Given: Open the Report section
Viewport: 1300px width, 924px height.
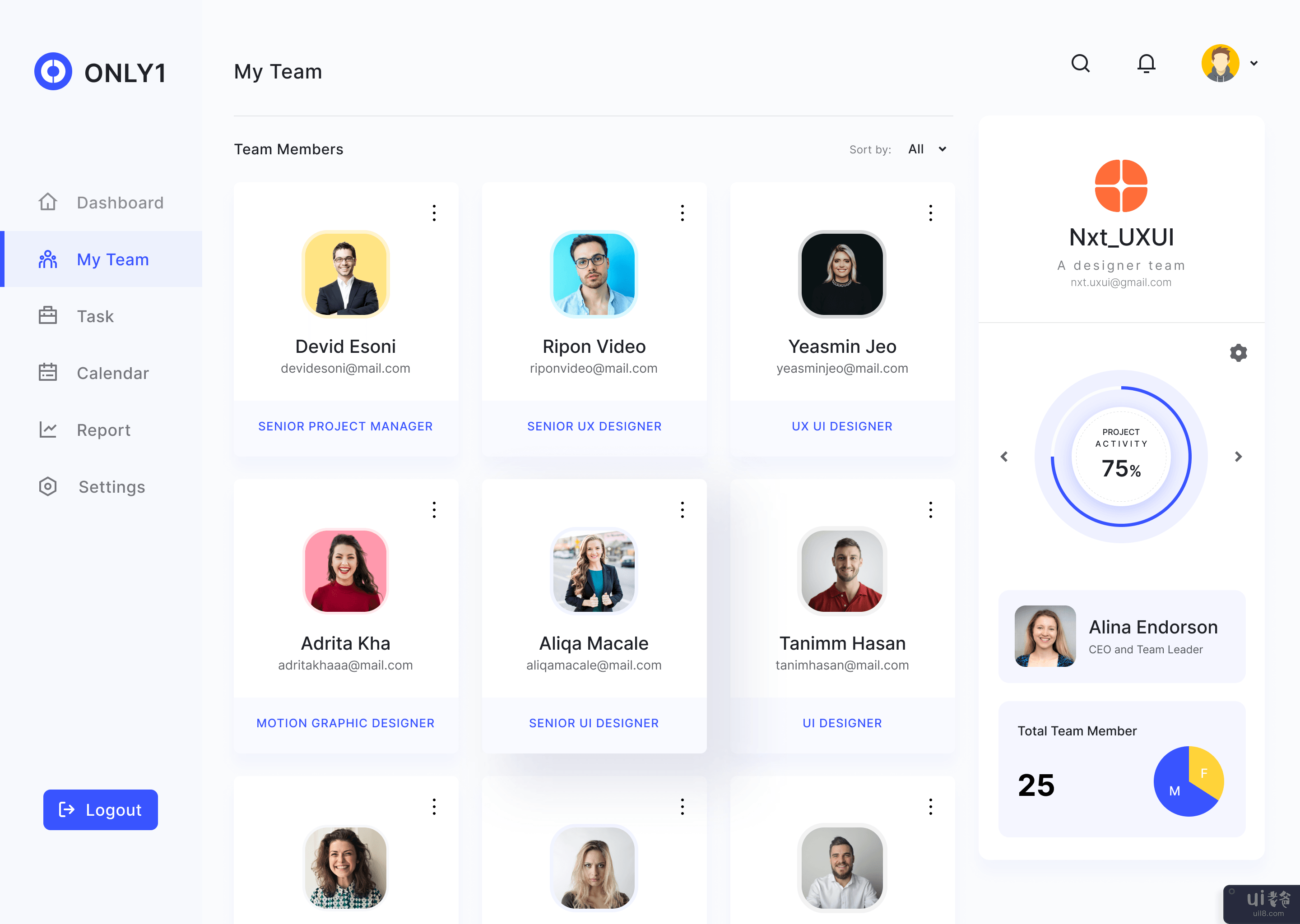Looking at the screenshot, I should (103, 430).
